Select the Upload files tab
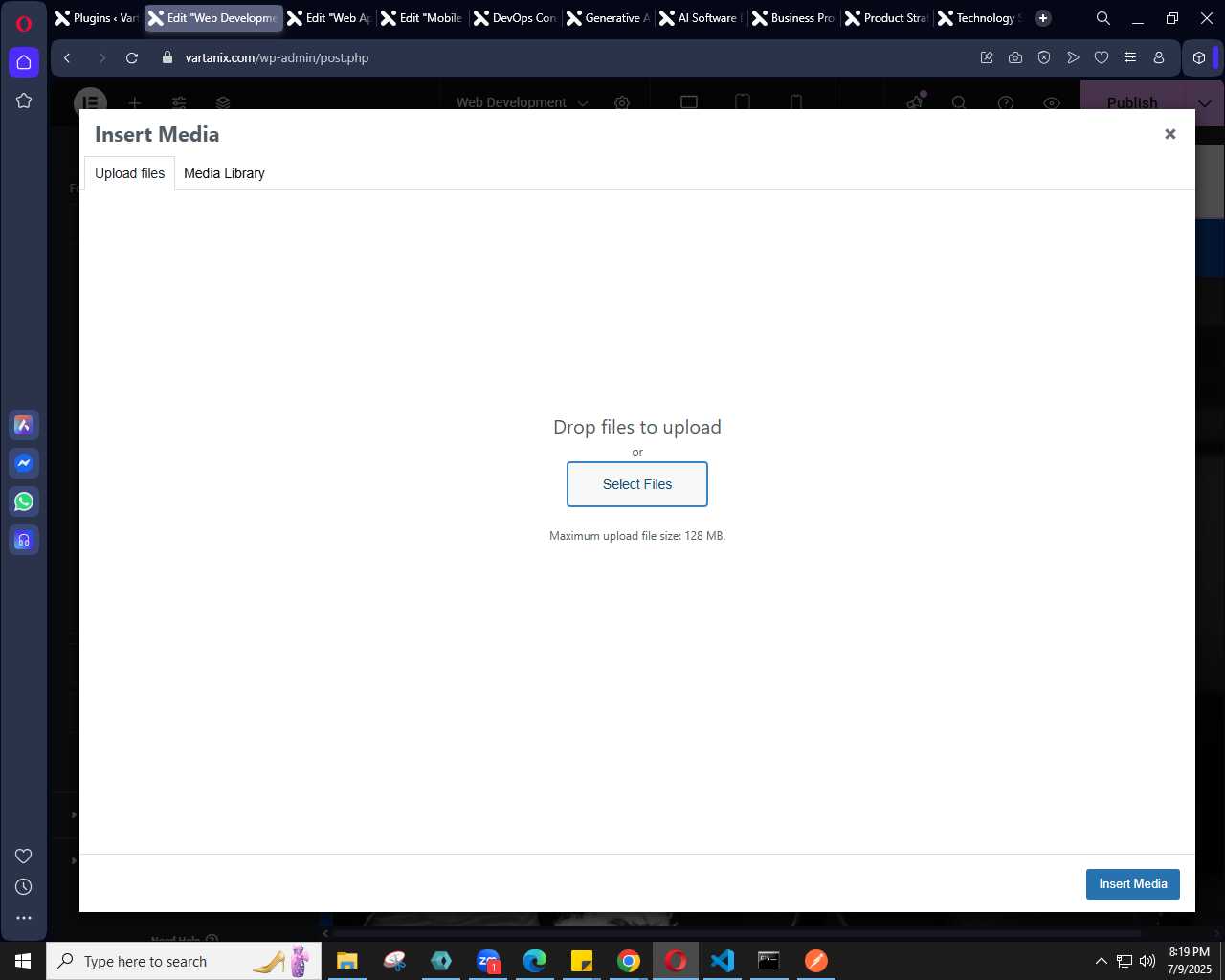1225x980 pixels. click(129, 173)
